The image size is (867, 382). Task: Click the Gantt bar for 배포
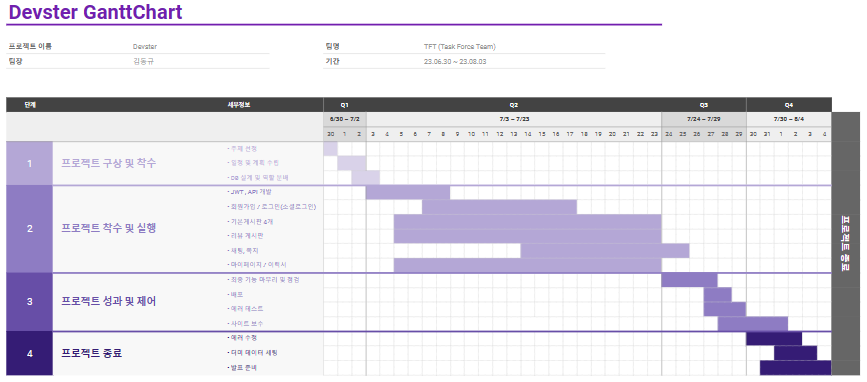point(718,295)
